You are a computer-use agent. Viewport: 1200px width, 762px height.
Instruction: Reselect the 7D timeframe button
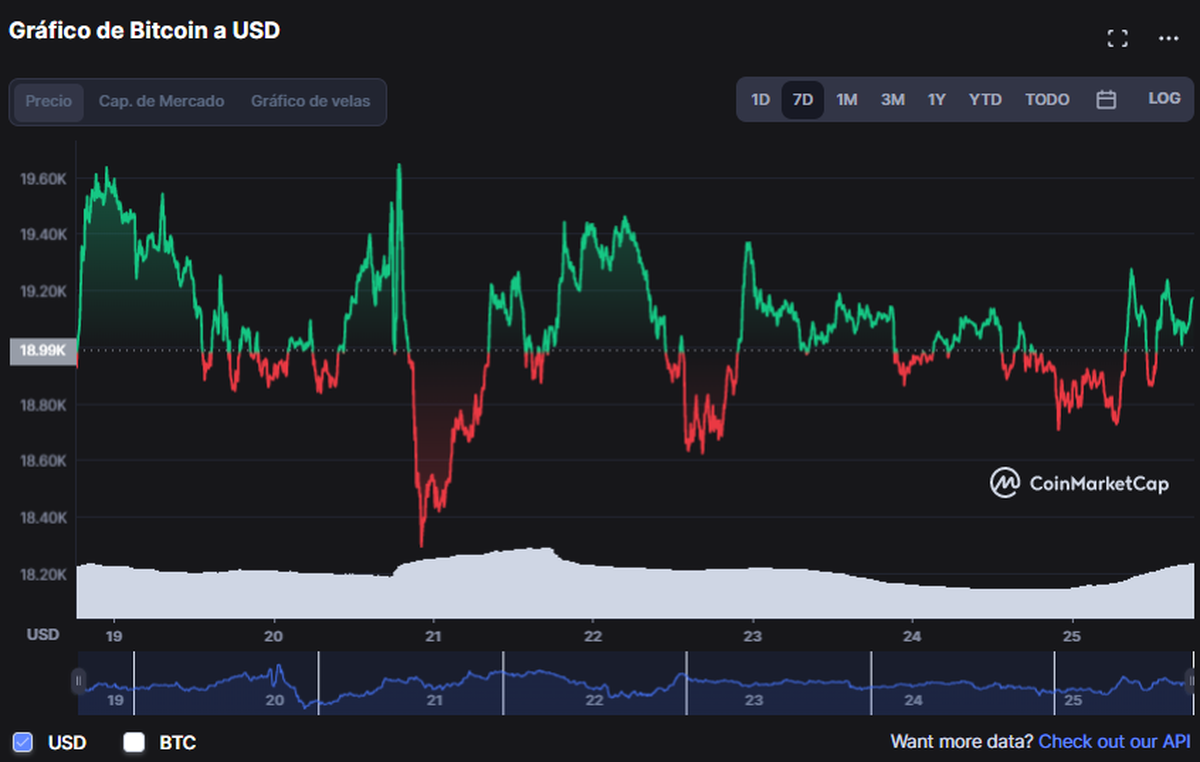point(802,99)
